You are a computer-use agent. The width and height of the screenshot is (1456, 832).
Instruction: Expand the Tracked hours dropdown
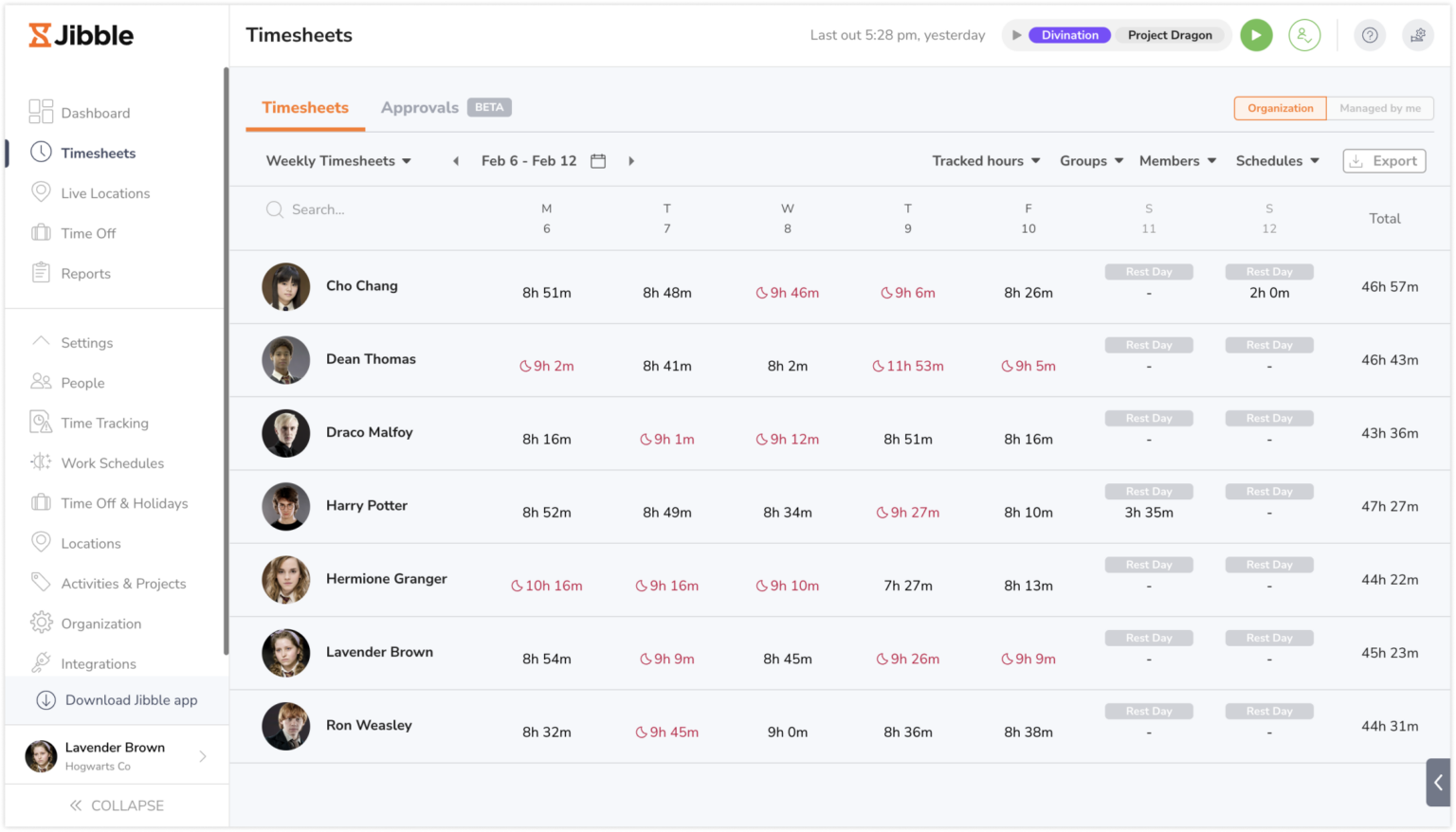(x=986, y=161)
